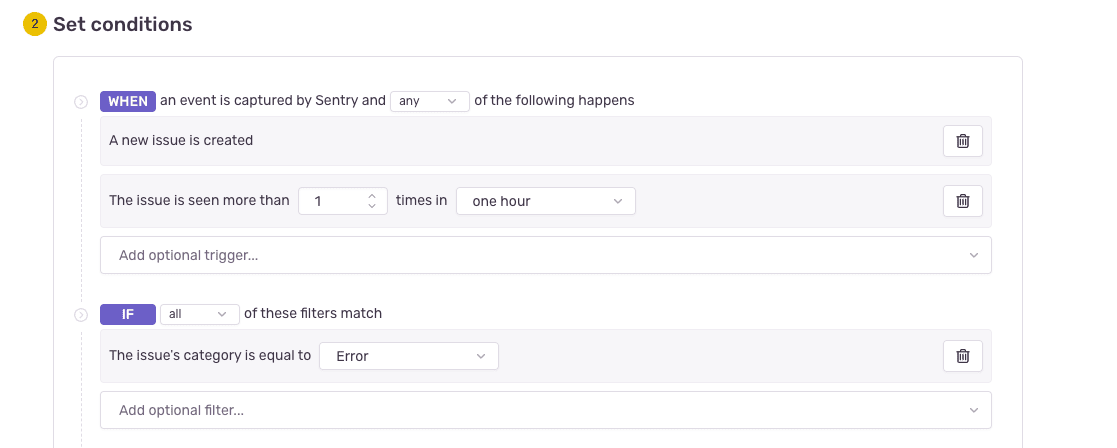Click the circled arrow beside WHEN

pos(81,102)
